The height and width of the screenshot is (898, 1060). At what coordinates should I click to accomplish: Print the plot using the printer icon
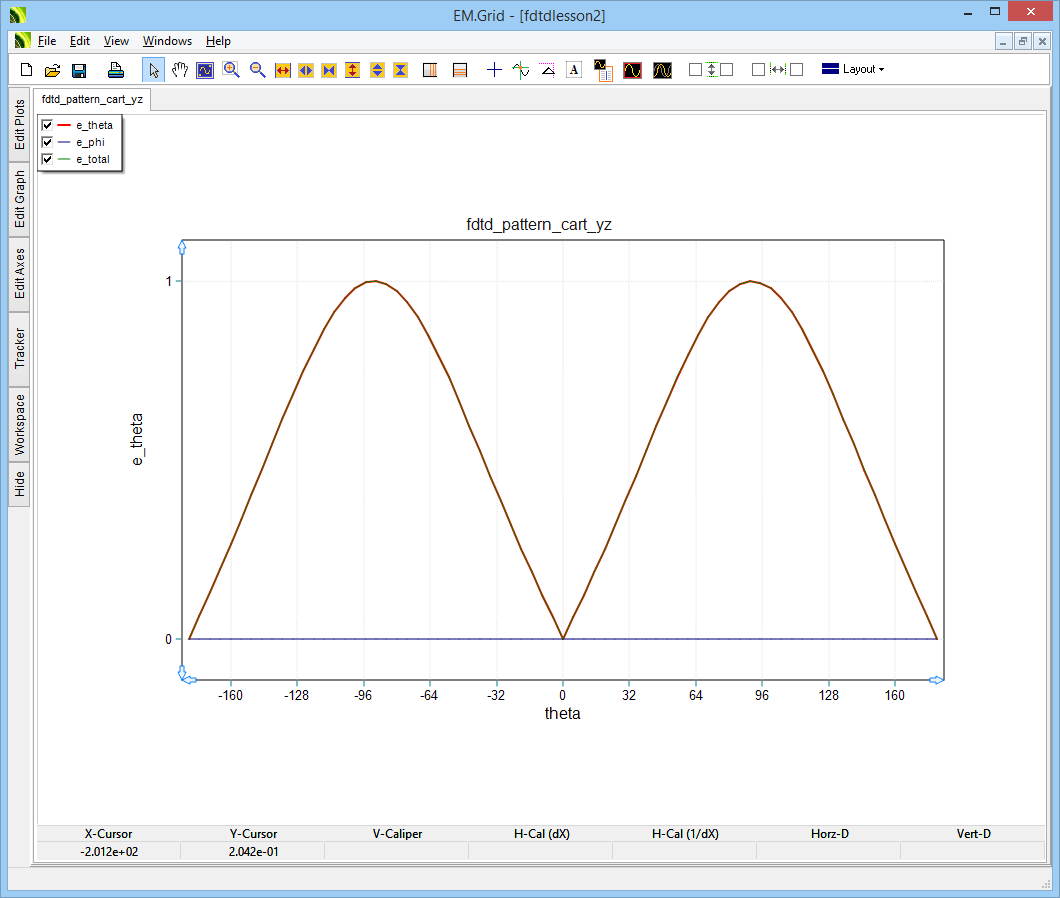click(116, 70)
